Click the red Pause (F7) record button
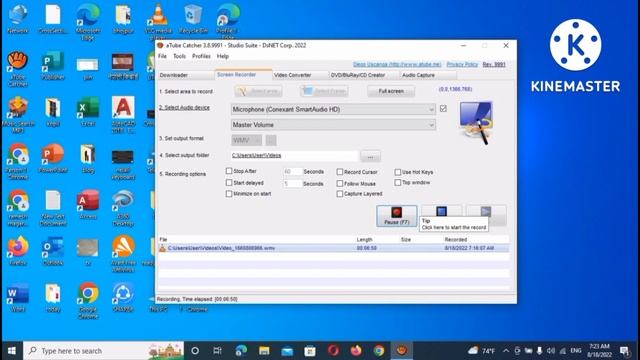Viewport: 640px width, 360px height. point(396,216)
